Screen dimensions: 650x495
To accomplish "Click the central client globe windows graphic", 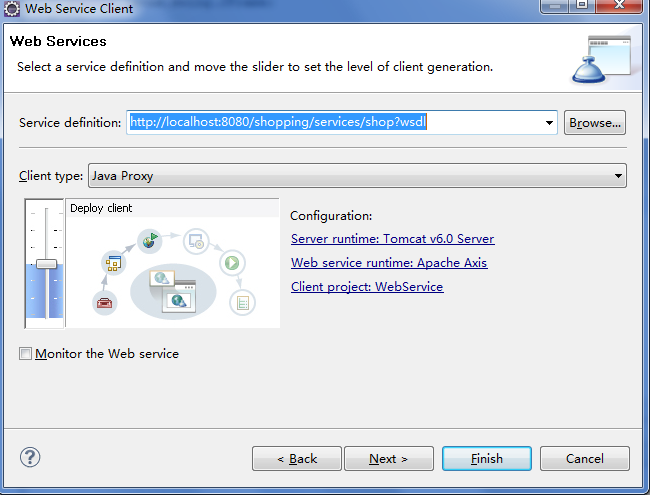I will pyautogui.click(x=173, y=291).
